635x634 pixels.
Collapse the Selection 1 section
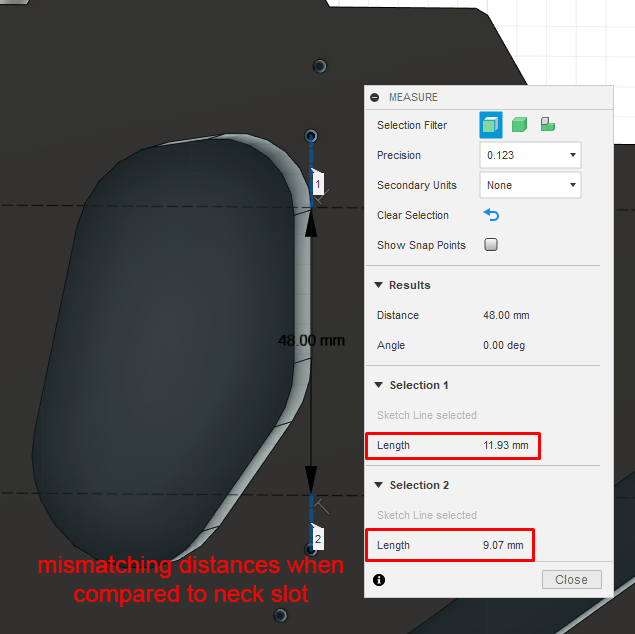coord(379,385)
